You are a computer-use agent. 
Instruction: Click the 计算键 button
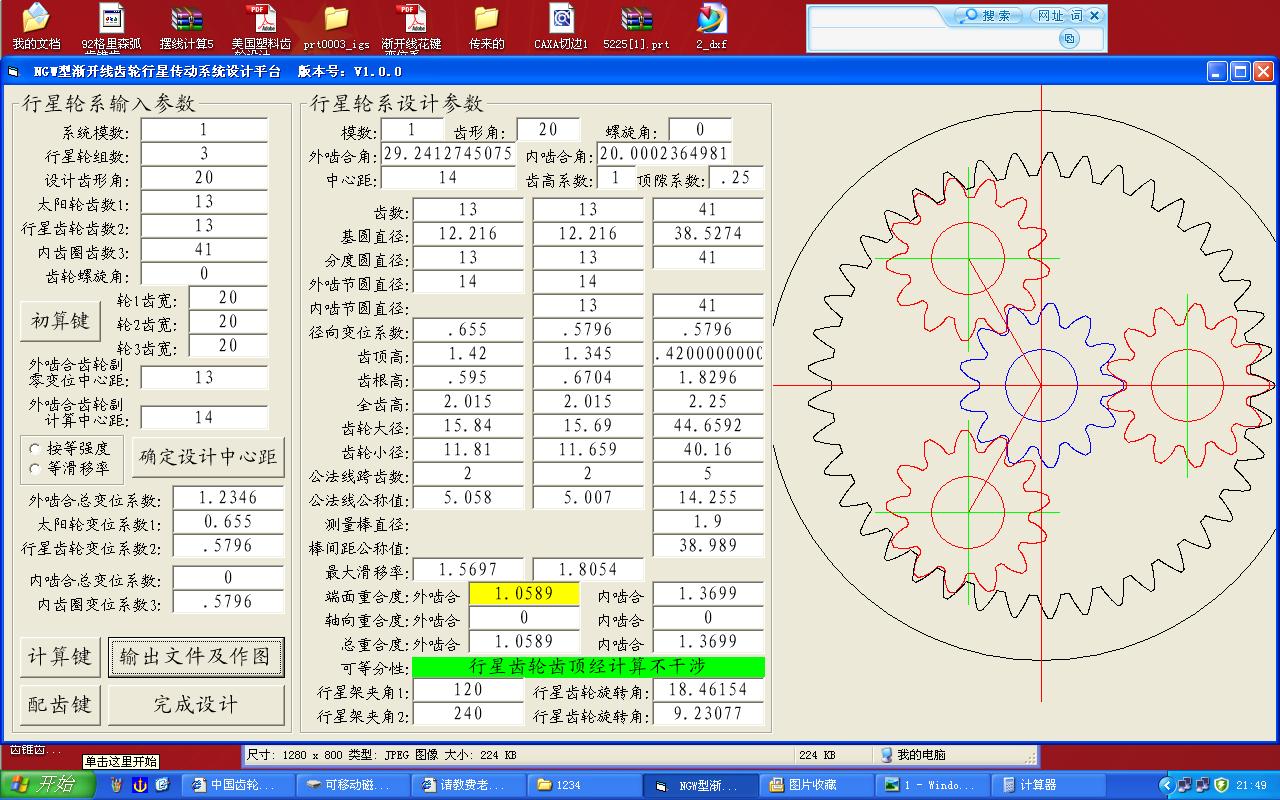pyautogui.click(x=60, y=657)
